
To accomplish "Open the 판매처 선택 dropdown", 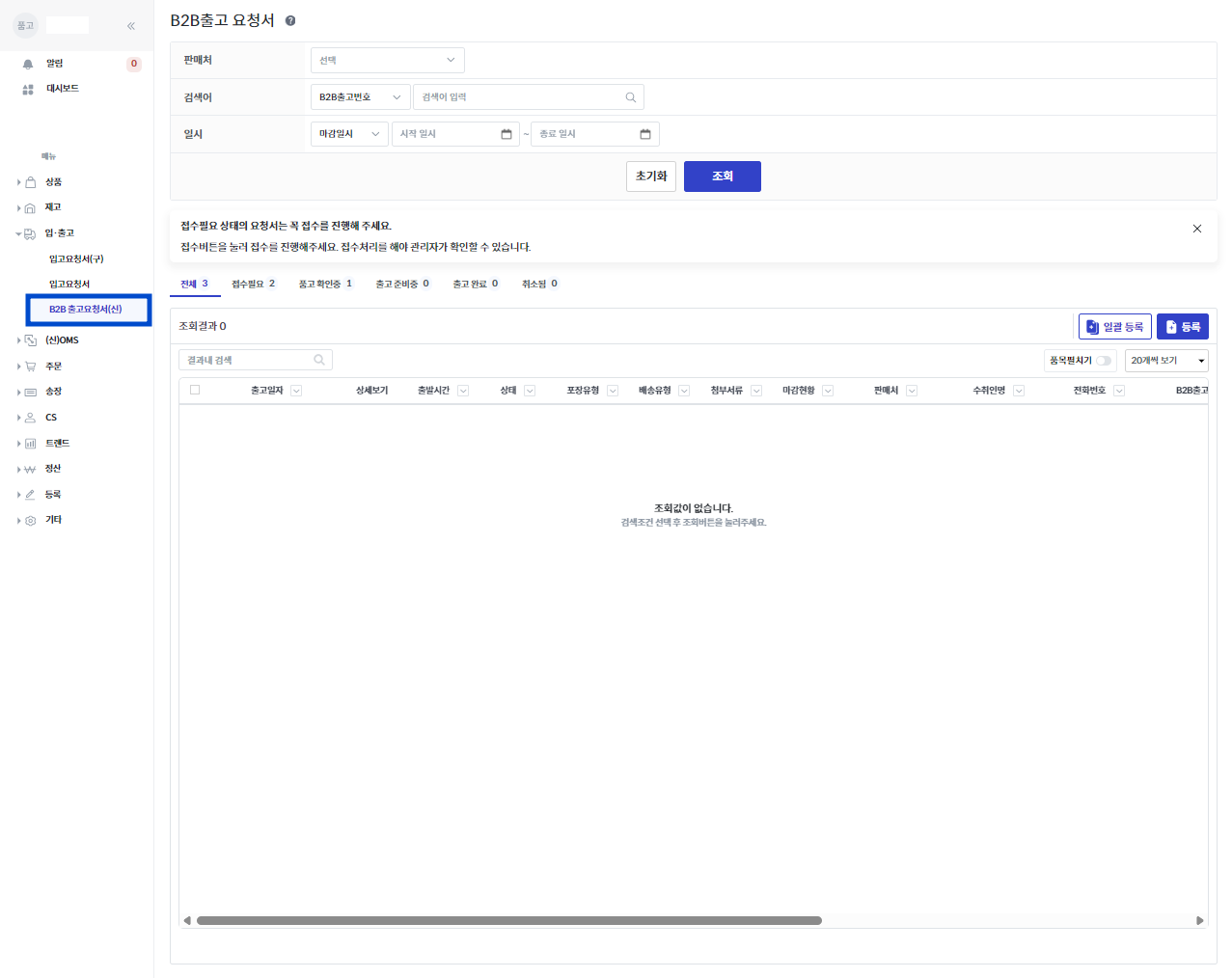I will coord(387,60).
